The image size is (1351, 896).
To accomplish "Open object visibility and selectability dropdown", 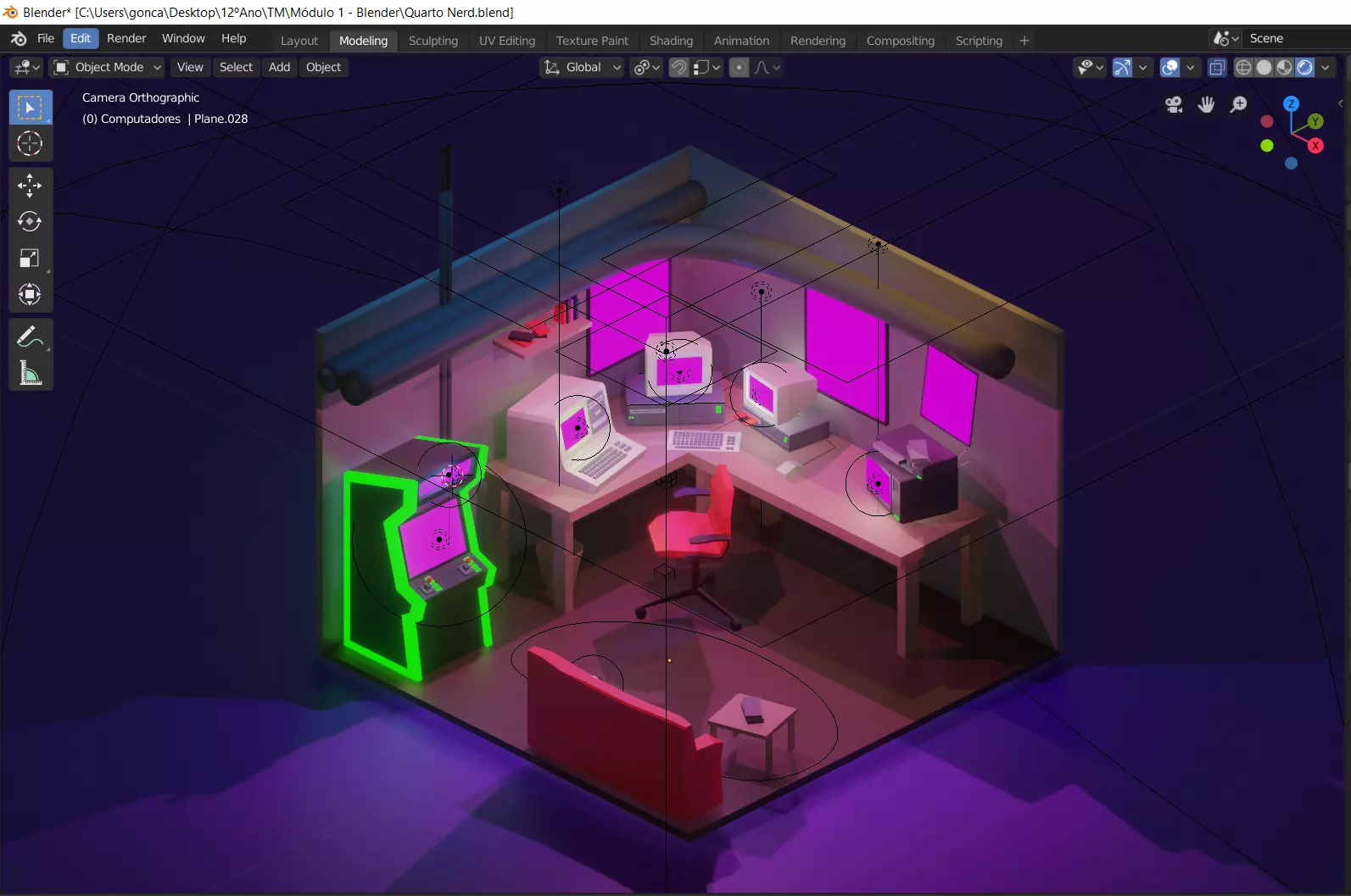I will tap(1089, 68).
